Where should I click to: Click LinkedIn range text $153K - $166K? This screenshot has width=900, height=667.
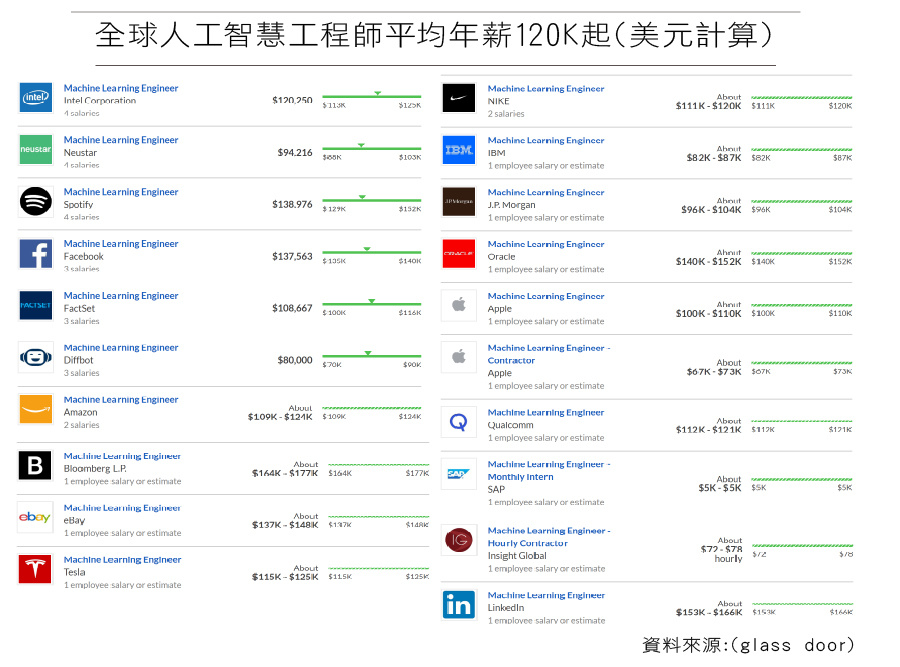[709, 612]
